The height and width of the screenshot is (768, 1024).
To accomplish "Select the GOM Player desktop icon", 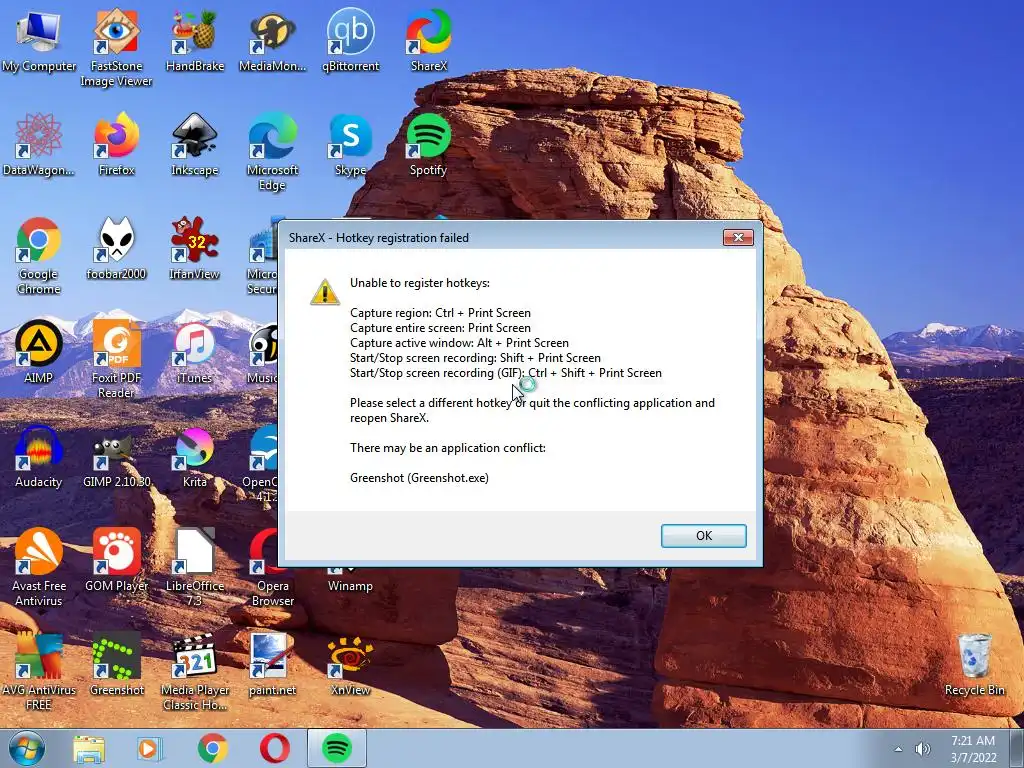I will 116,562.
